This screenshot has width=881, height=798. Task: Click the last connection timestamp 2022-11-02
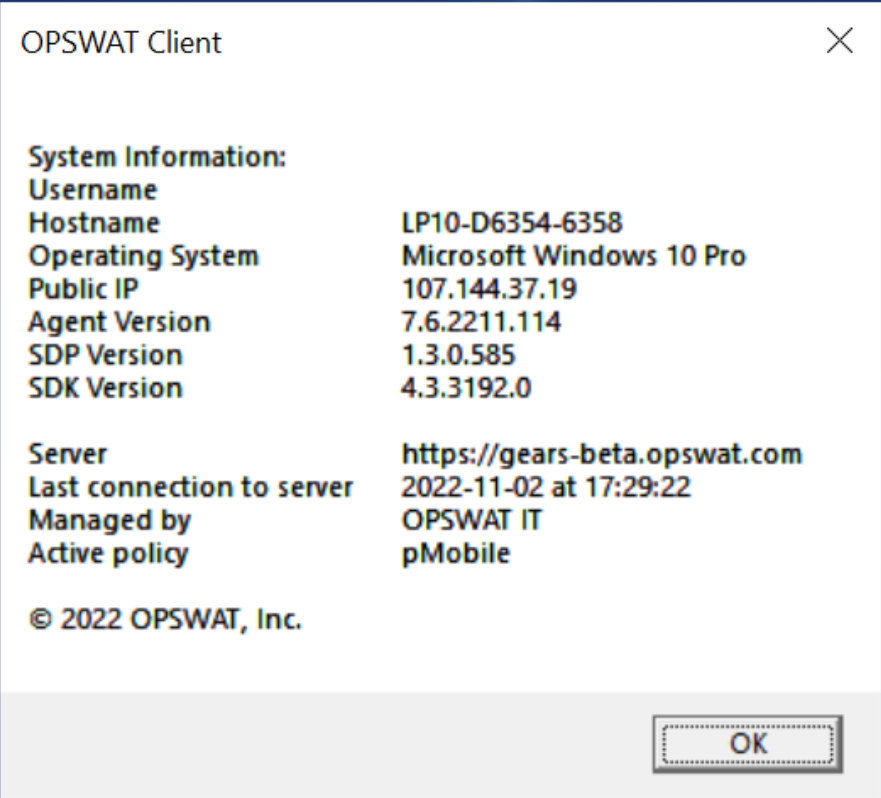(x=546, y=487)
